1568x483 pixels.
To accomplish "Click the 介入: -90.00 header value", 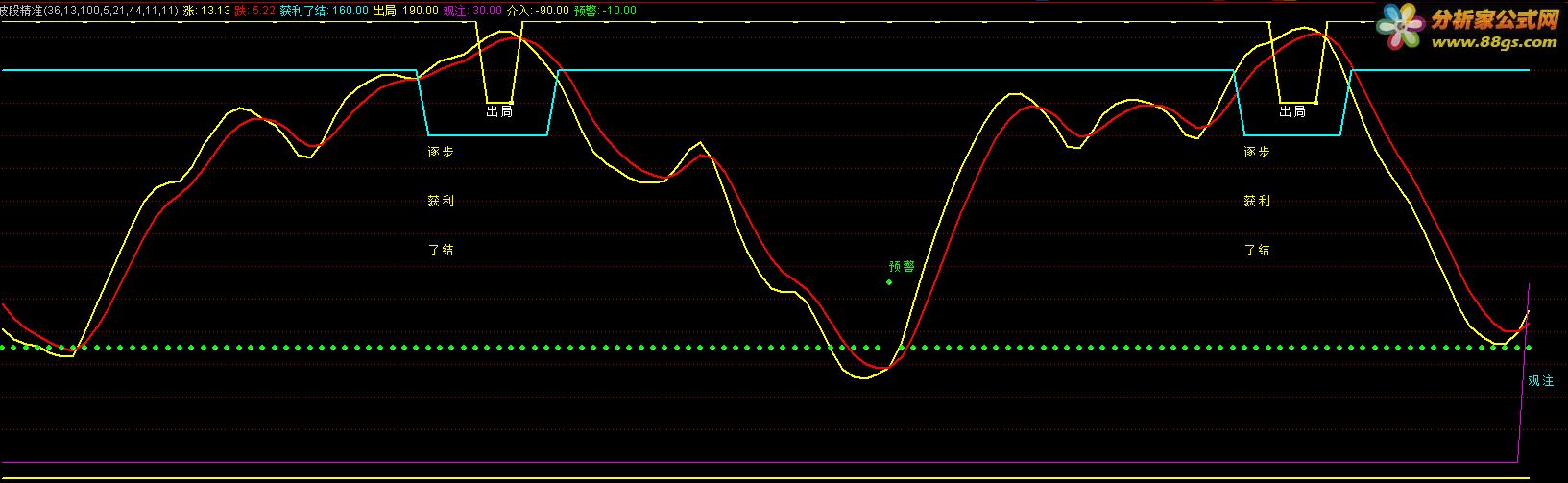I will coord(538,10).
